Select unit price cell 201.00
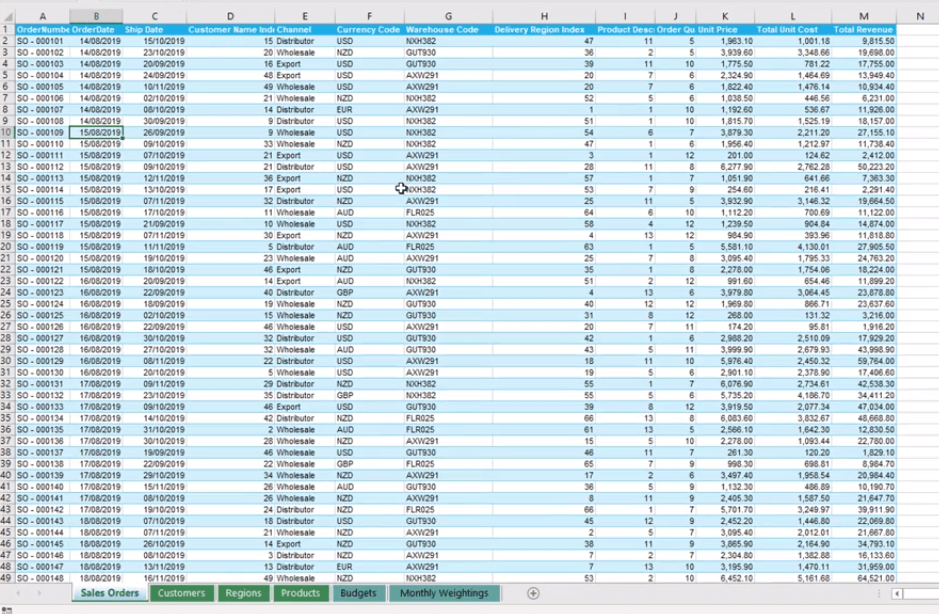This screenshot has width=939, height=614. [x=725, y=155]
